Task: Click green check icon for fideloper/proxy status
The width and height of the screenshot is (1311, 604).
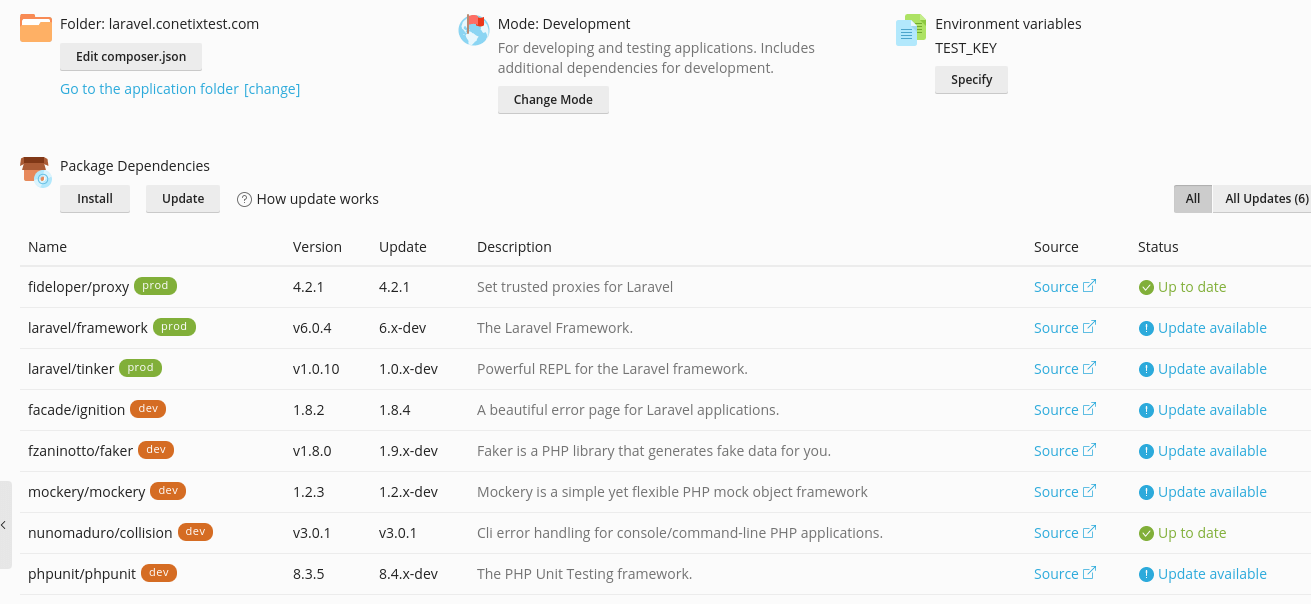Action: tap(1146, 287)
